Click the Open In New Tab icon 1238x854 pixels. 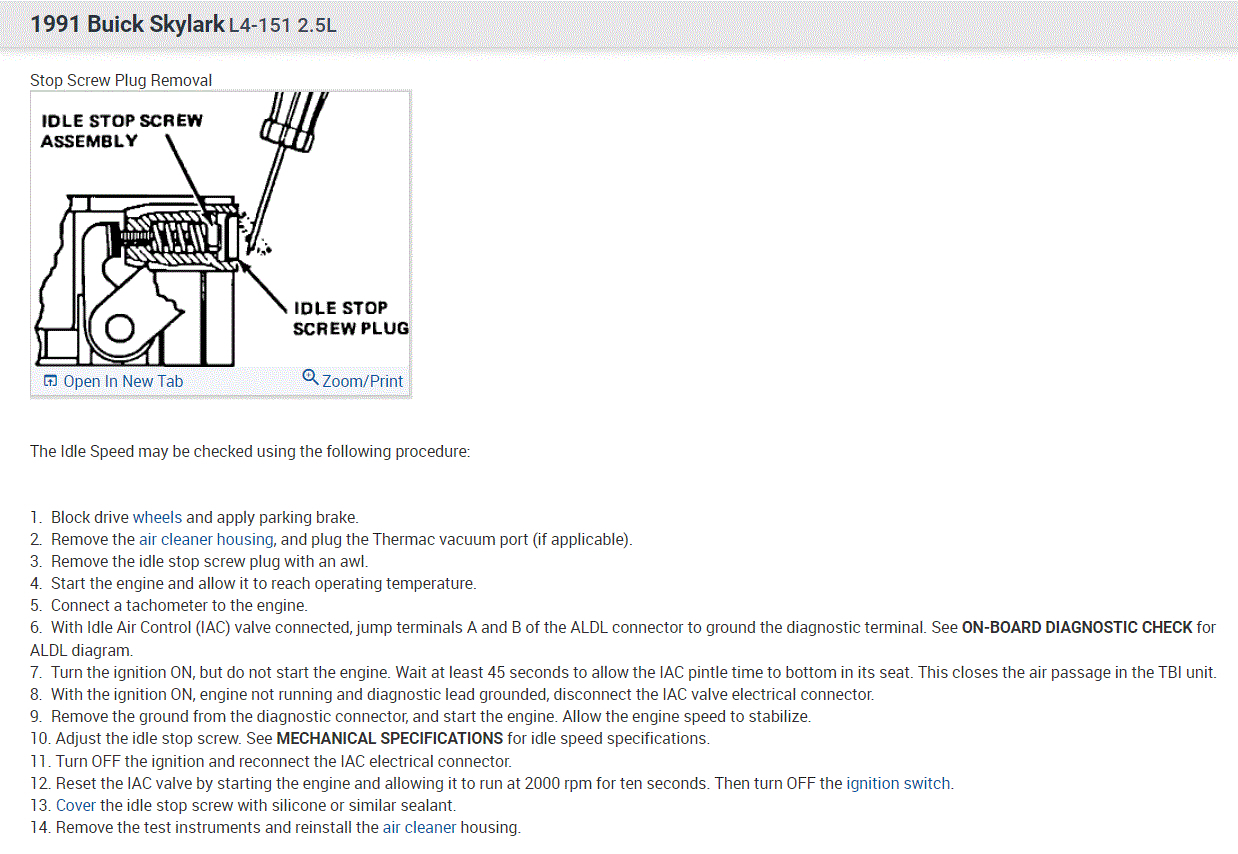click(50, 381)
